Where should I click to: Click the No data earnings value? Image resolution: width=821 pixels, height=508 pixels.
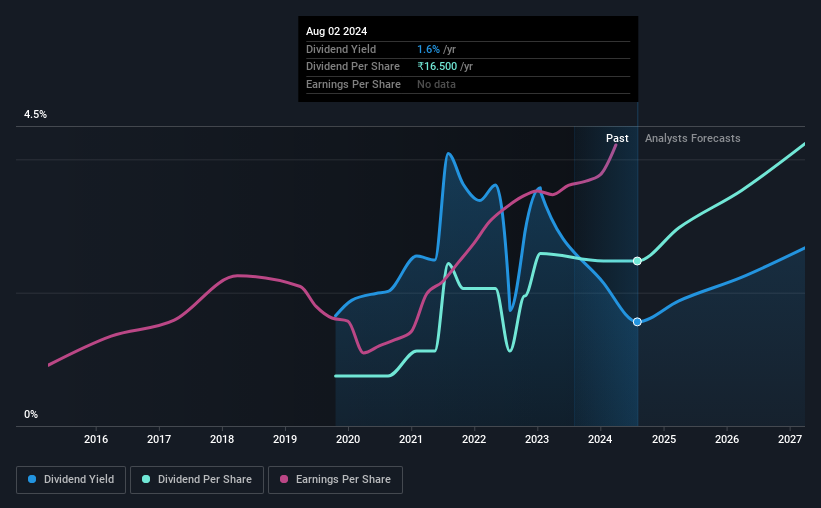pos(436,84)
